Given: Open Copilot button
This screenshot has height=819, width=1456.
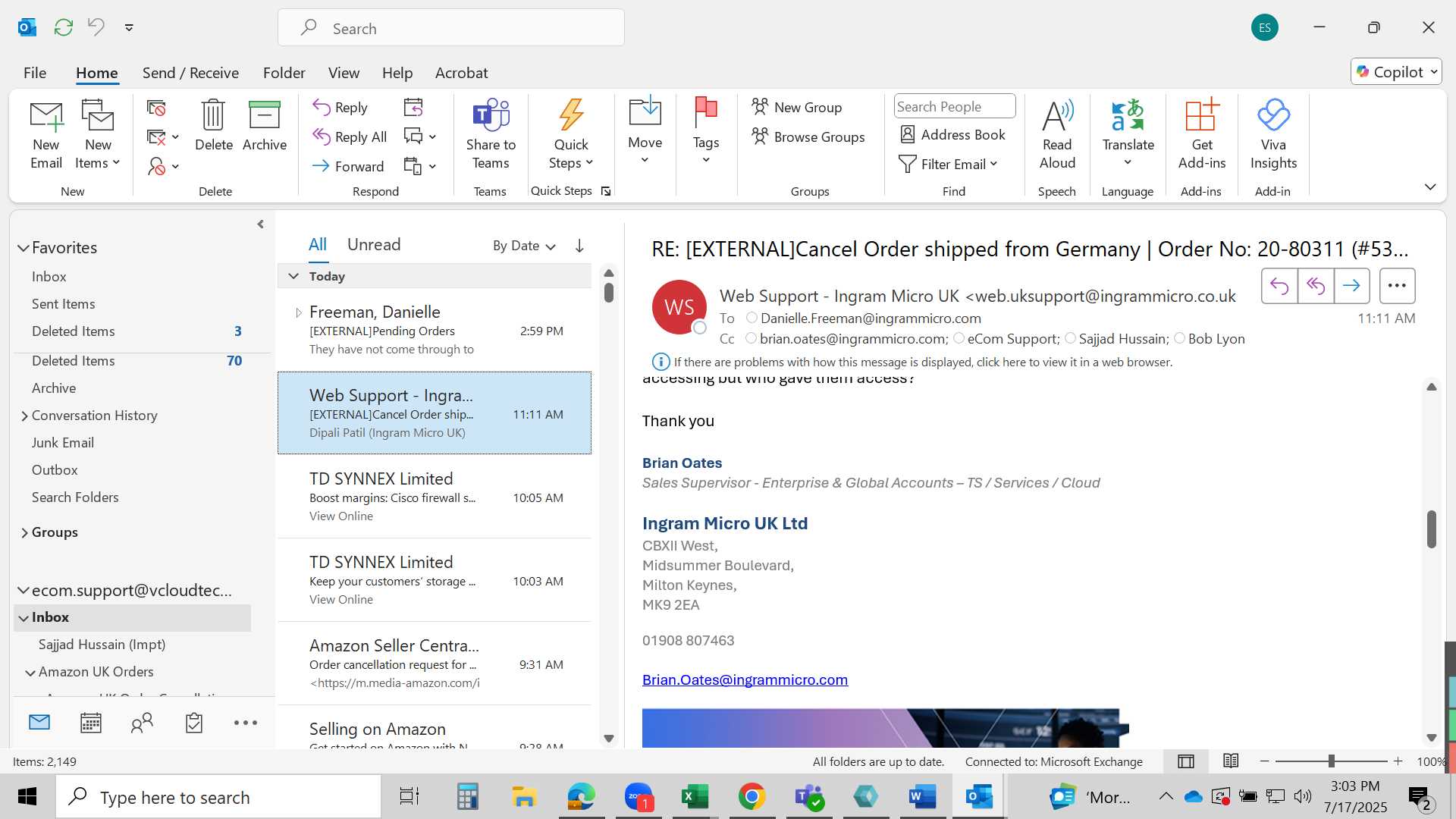Looking at the screenshot, I should pos(1396,71).
